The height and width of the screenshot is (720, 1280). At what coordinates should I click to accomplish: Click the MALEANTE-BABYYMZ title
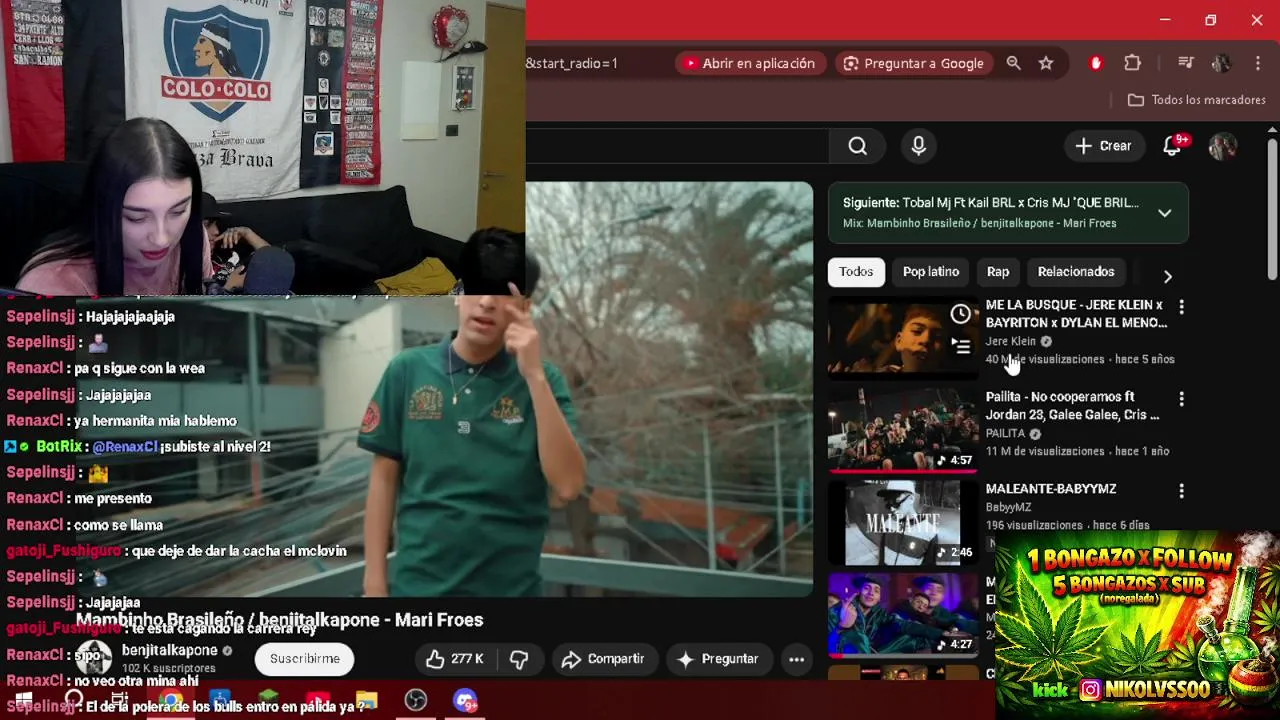coord(1051,489)
